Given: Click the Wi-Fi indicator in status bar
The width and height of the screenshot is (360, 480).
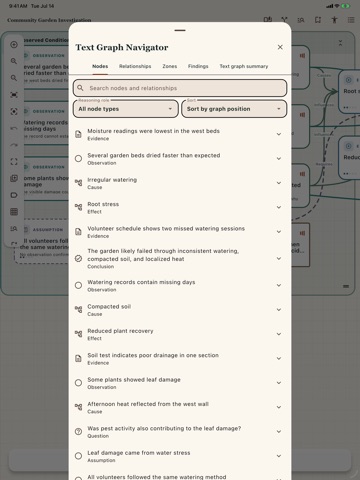Looking at the screenshot, I should [337, 6].
